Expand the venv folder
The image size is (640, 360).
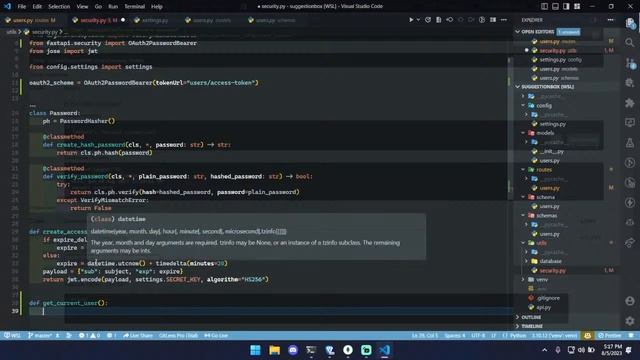coord(523,280)
